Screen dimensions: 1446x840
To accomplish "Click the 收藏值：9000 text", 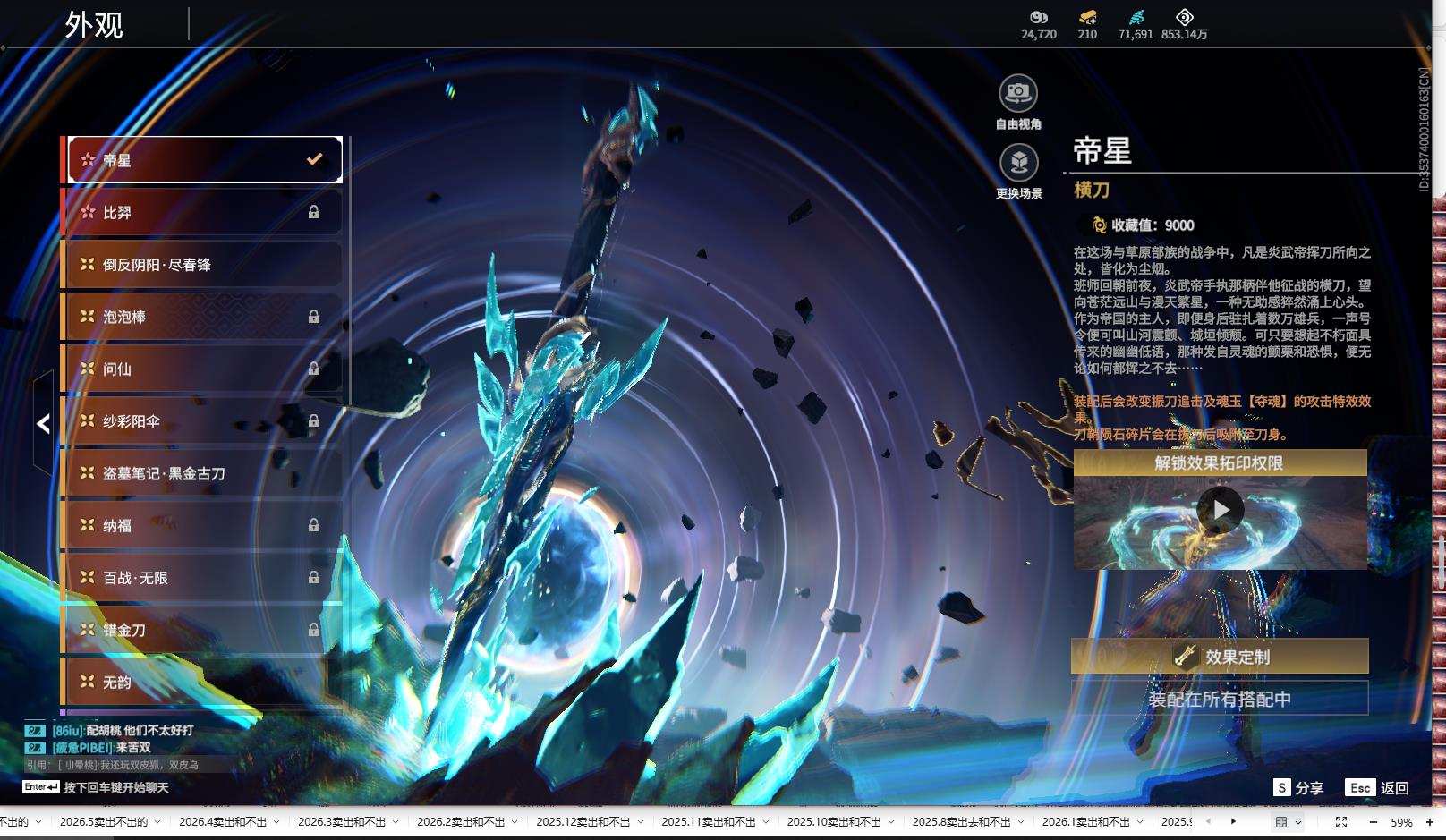I will [x=1153, y=225].
